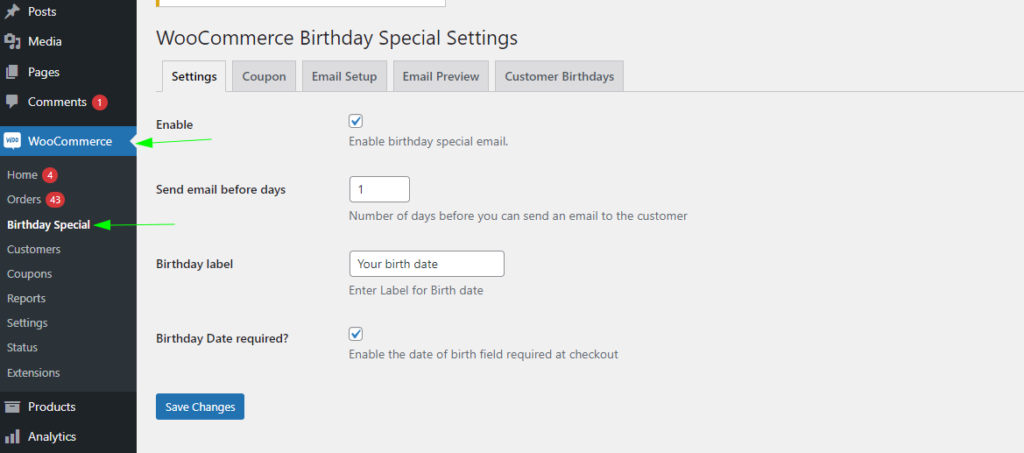Screen dimensions: 1024x453
Task: Open the Customers submenu link
Action: (x=34, y=249)
